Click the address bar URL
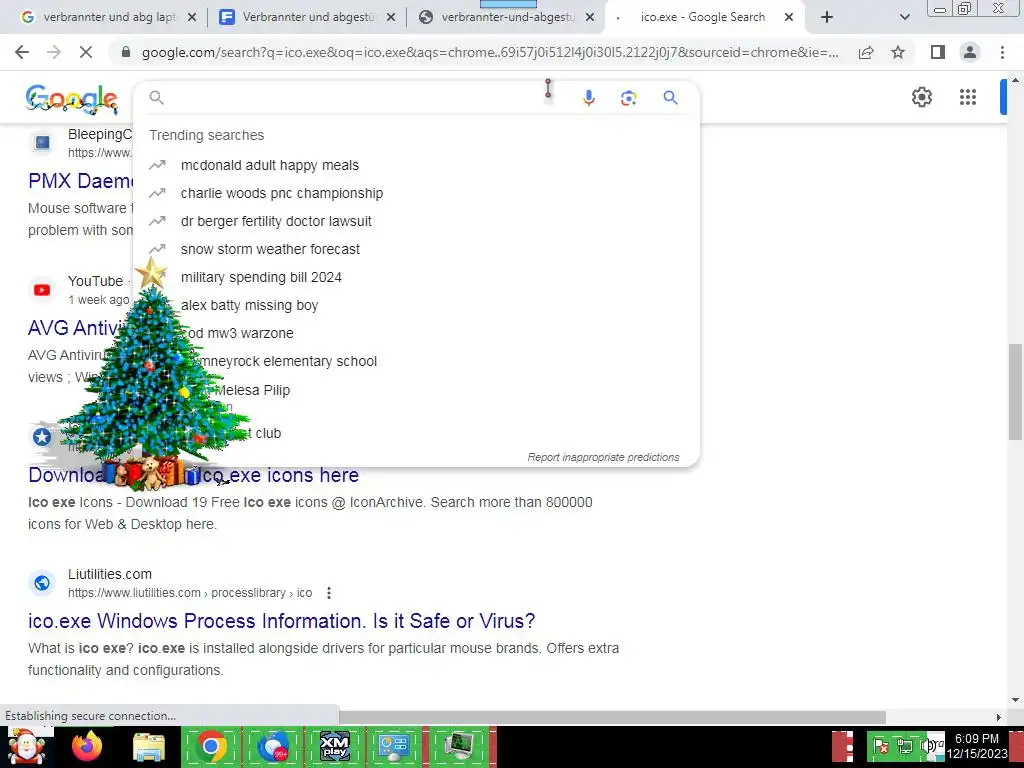The width and height of the screenshot is (1024, 768). (x=490, y=52)
